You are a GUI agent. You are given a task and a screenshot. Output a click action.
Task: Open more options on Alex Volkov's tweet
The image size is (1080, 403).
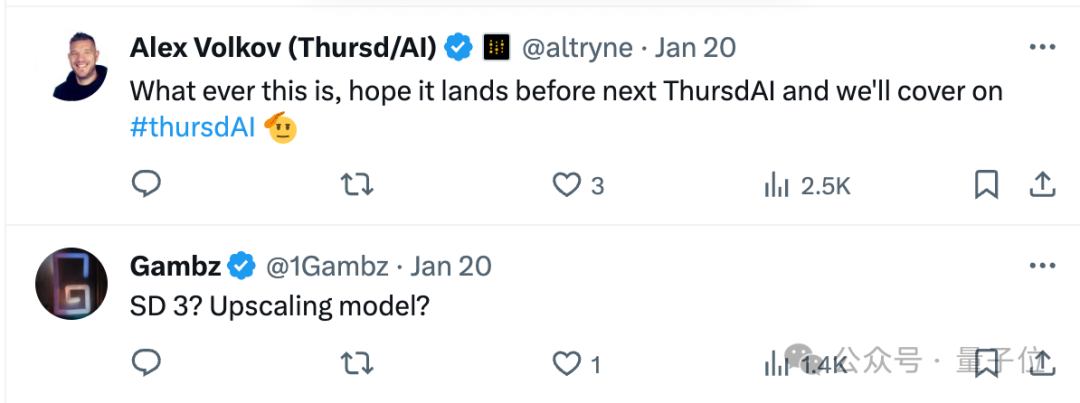[1042, 46]
